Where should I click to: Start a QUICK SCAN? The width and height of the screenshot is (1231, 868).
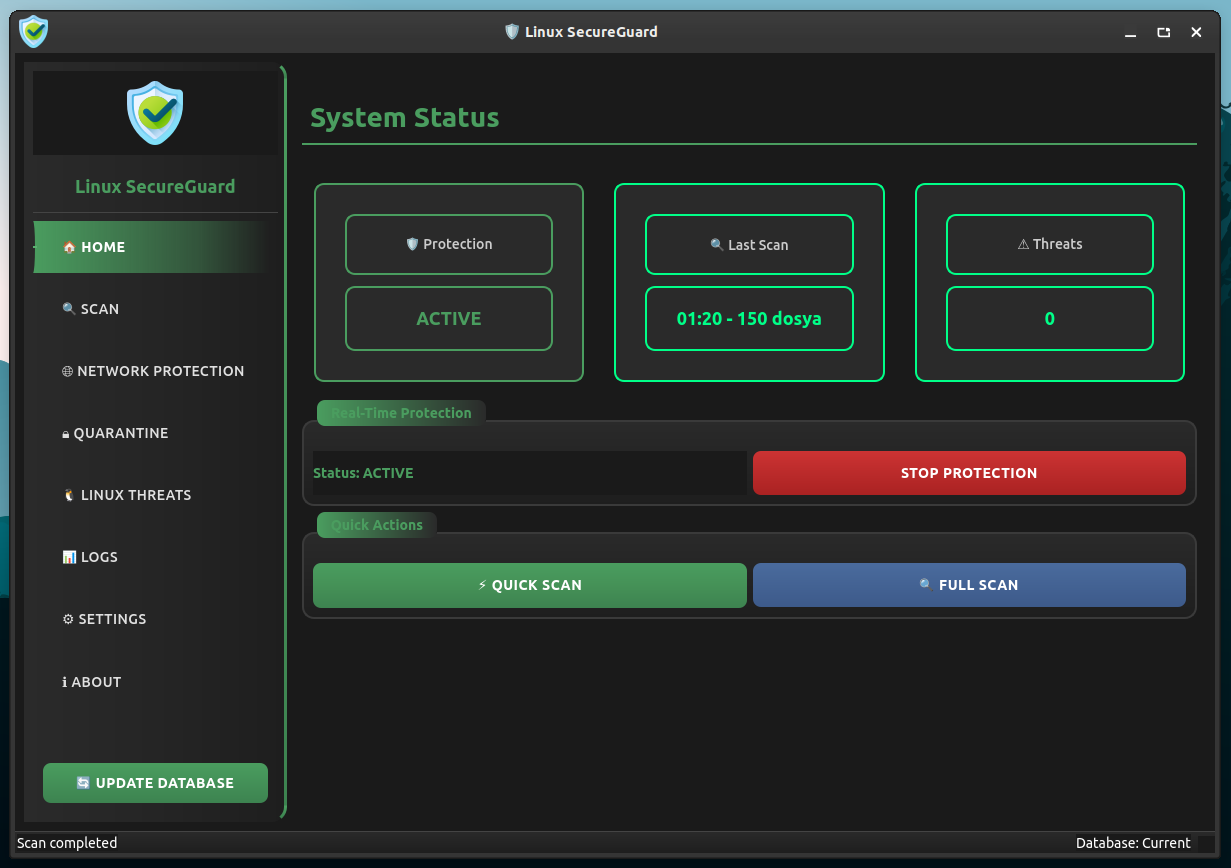(529, 585)
